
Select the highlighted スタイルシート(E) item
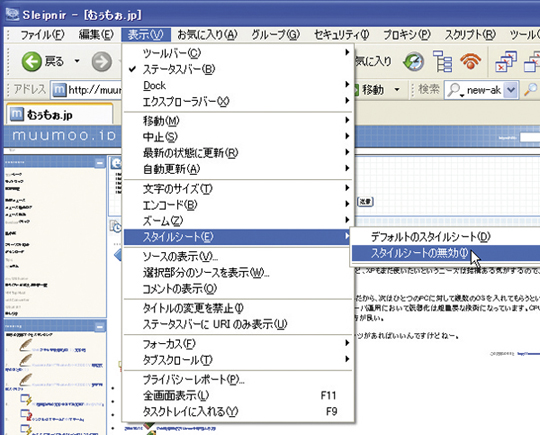click(x=238, y=237)
